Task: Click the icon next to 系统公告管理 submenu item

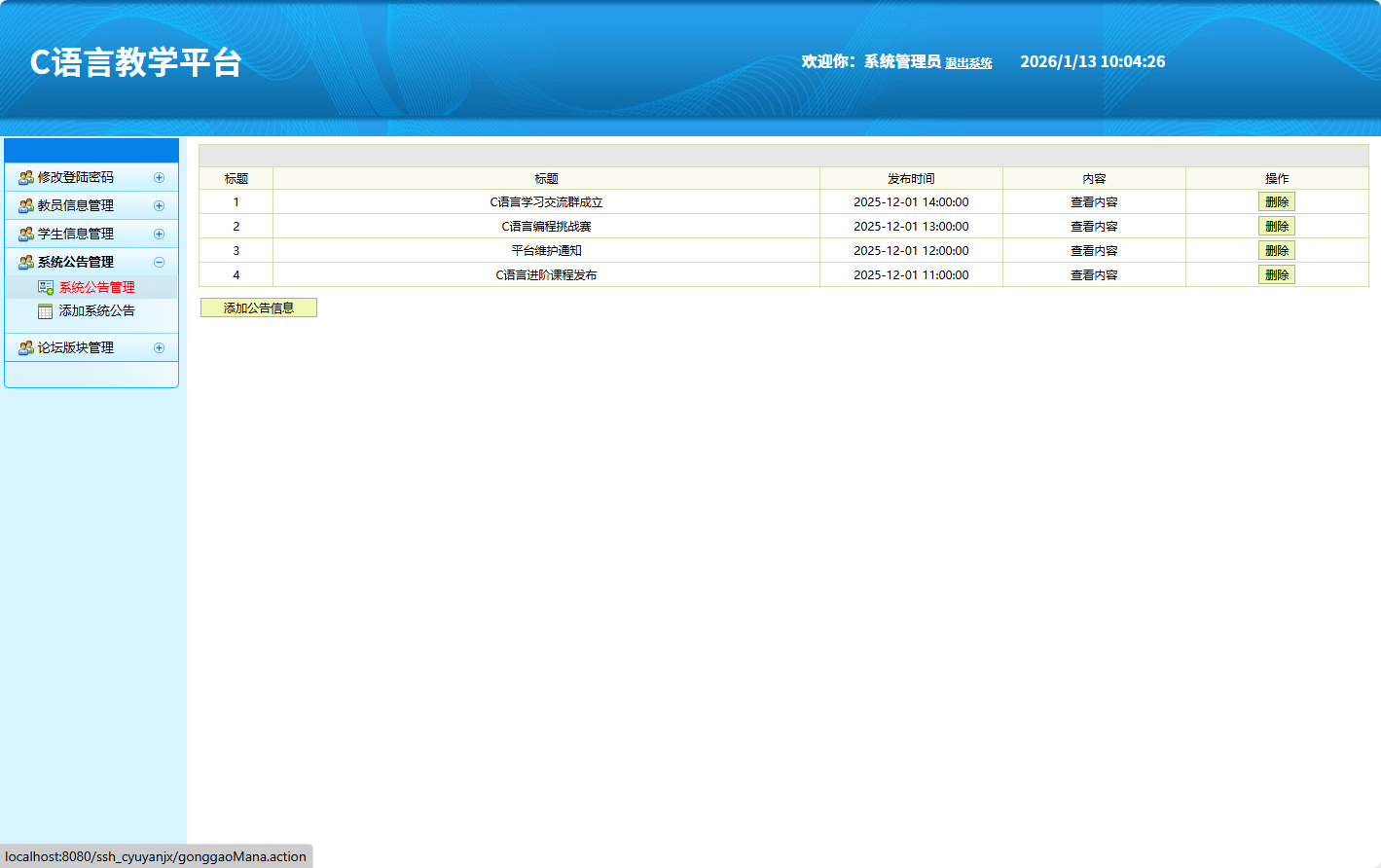Action: point(46,288)
